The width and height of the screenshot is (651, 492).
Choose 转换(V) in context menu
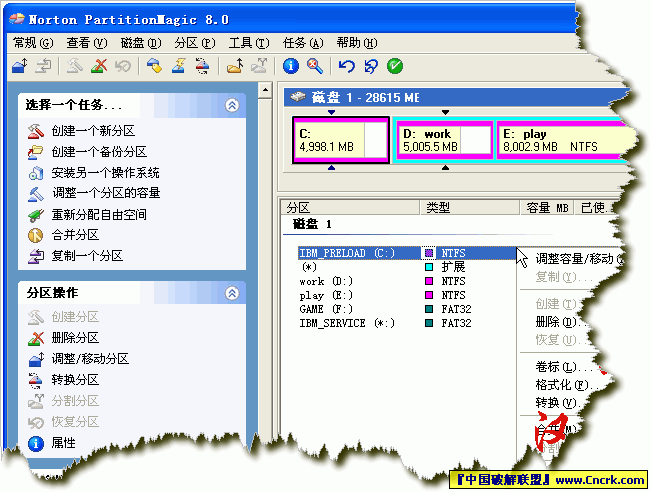coord(558,403)
